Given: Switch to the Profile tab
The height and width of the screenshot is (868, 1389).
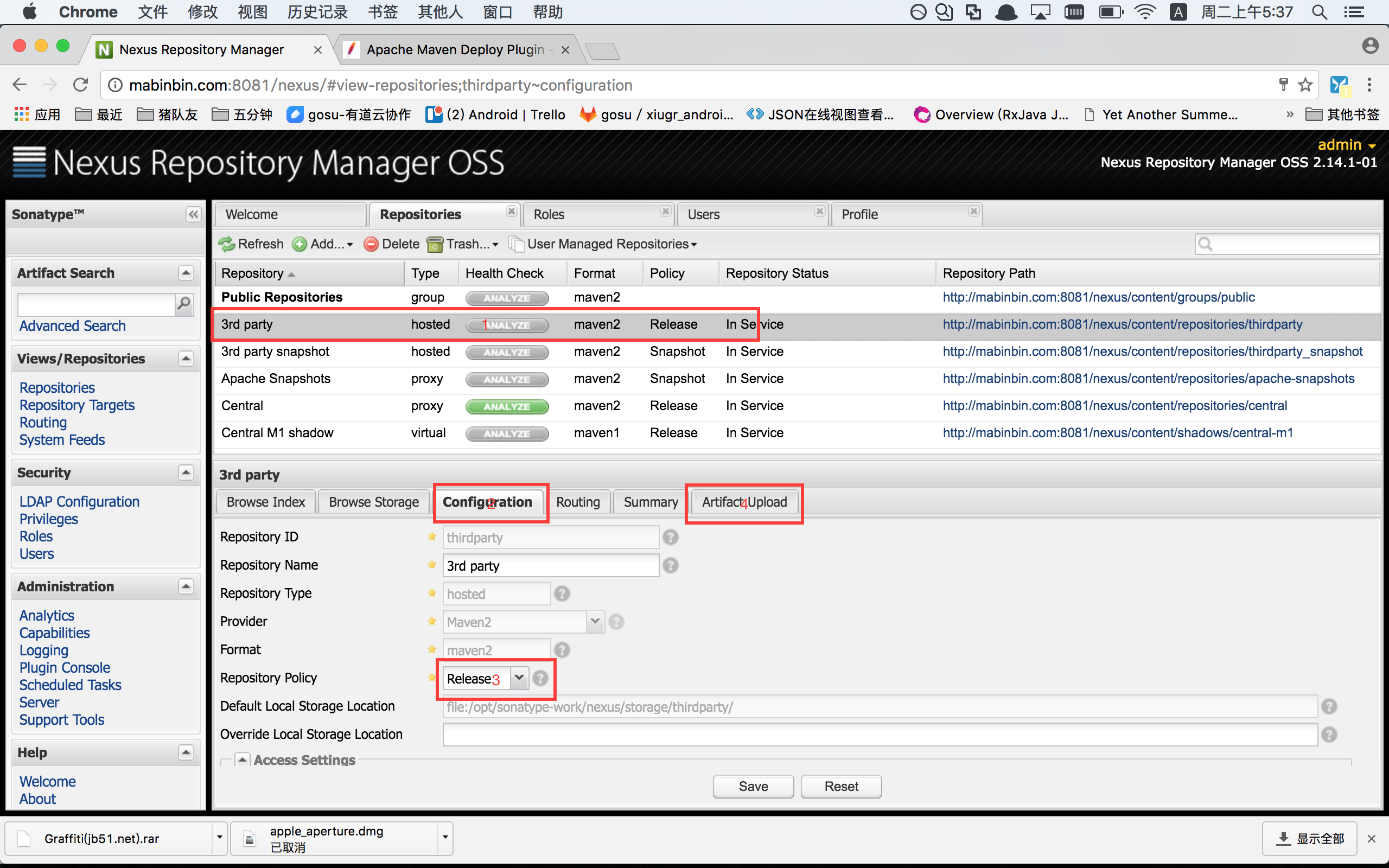Looking at the screenshot, I should click(x=906, y=214).
